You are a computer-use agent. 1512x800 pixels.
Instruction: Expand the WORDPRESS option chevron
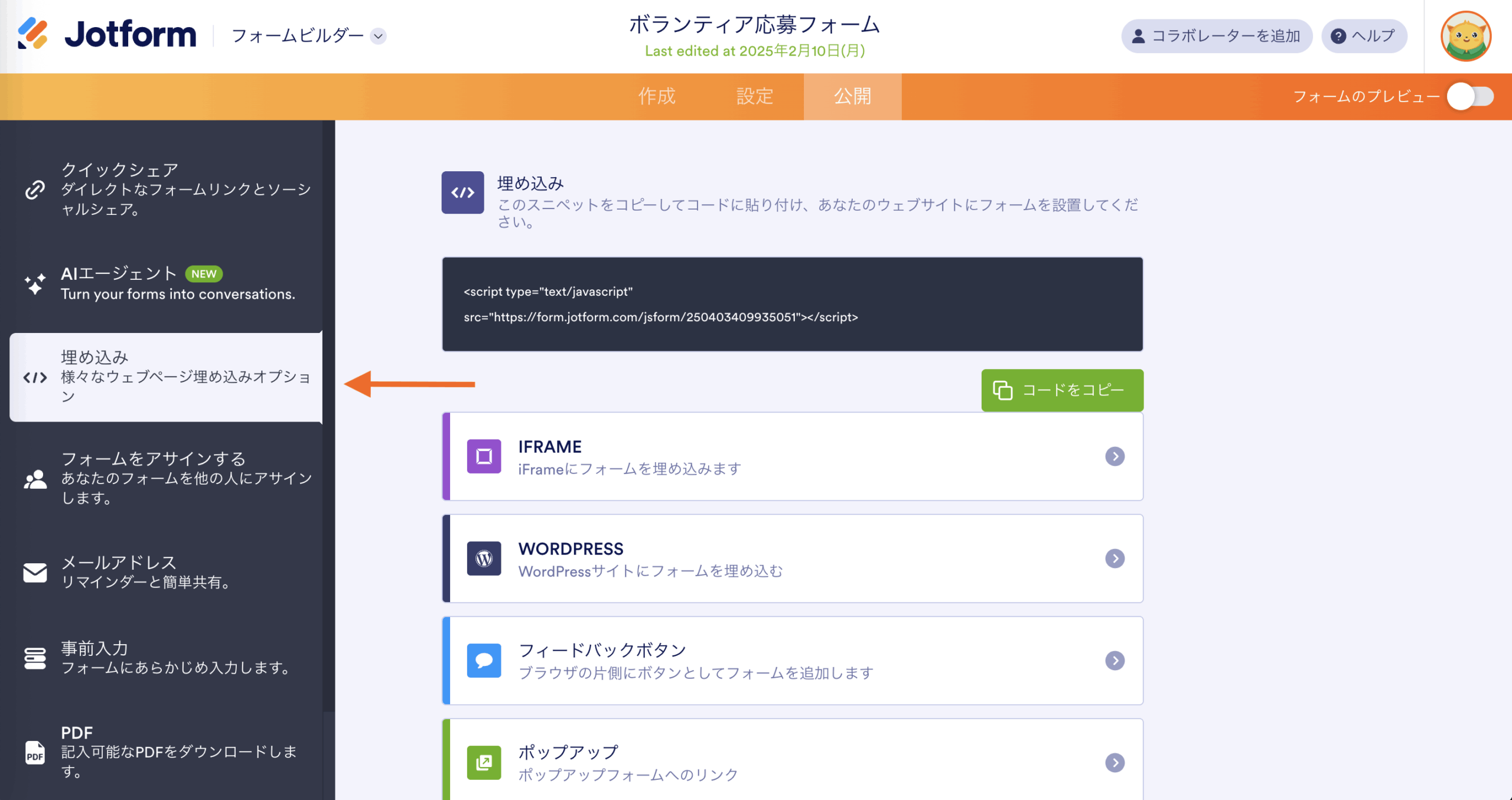click(1115, 559)
